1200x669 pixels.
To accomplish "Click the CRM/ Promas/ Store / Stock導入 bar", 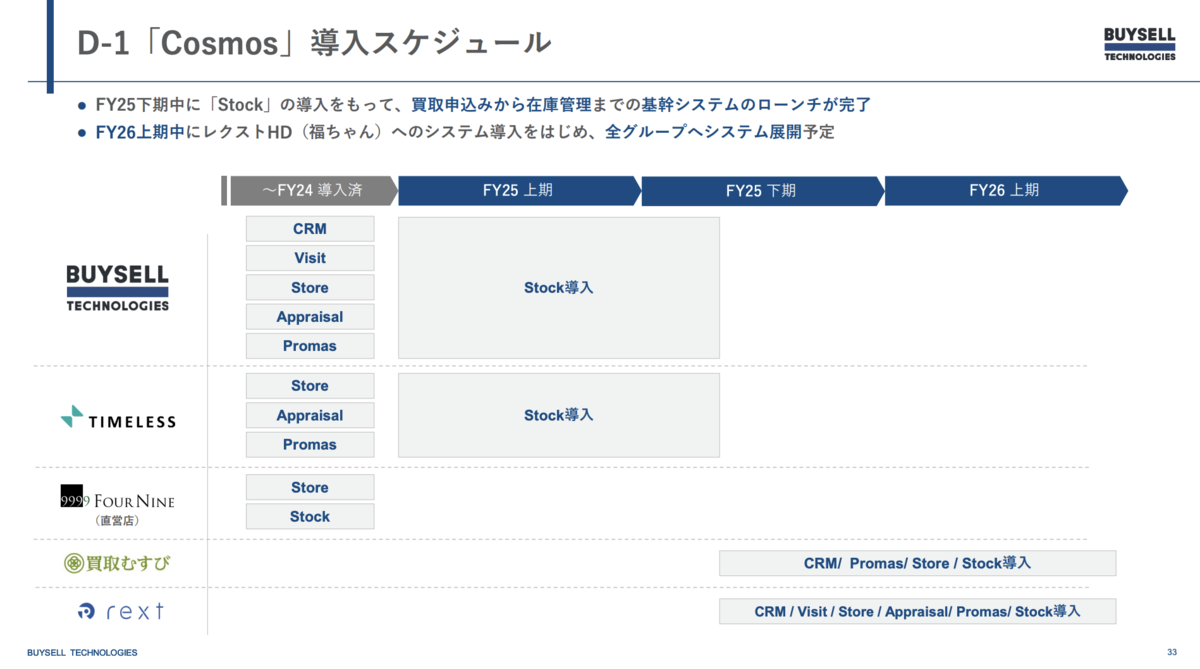I will click(918, 563).
